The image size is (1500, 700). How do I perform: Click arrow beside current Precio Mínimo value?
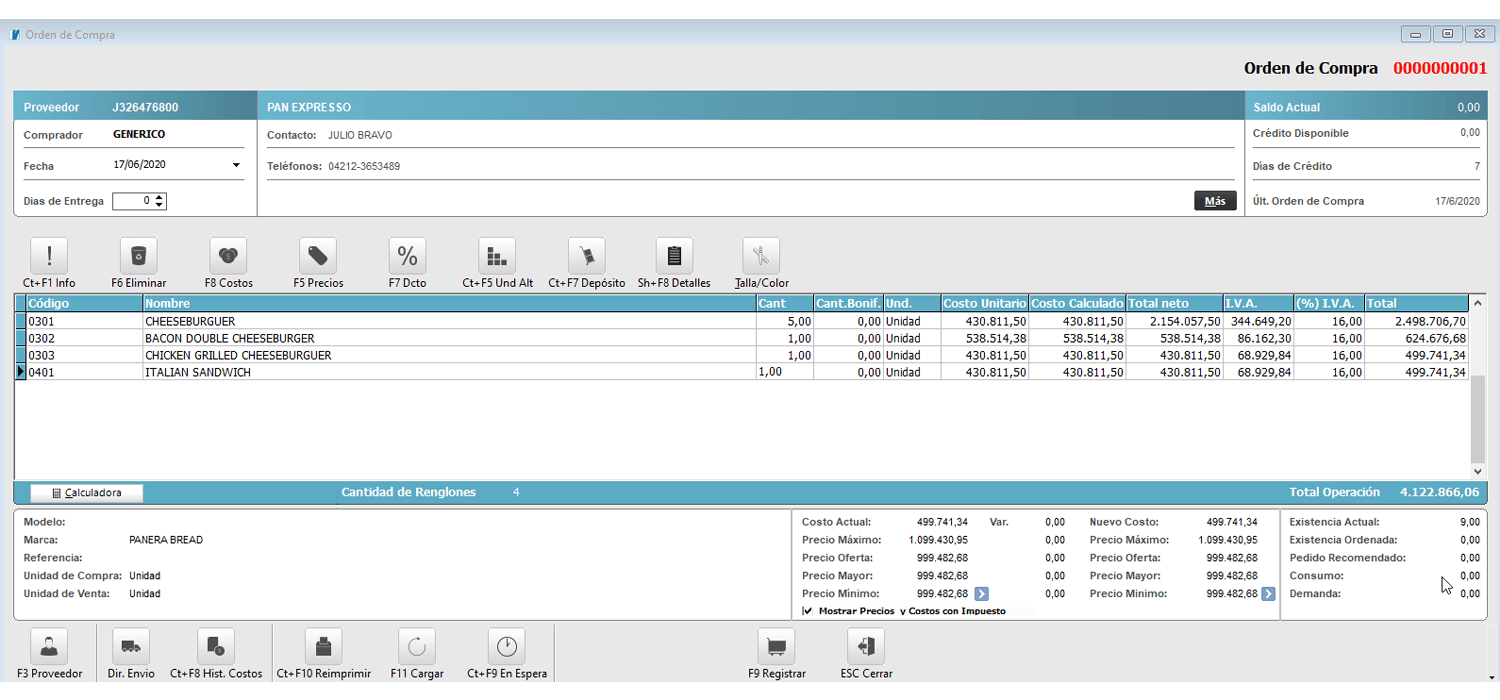981,594
